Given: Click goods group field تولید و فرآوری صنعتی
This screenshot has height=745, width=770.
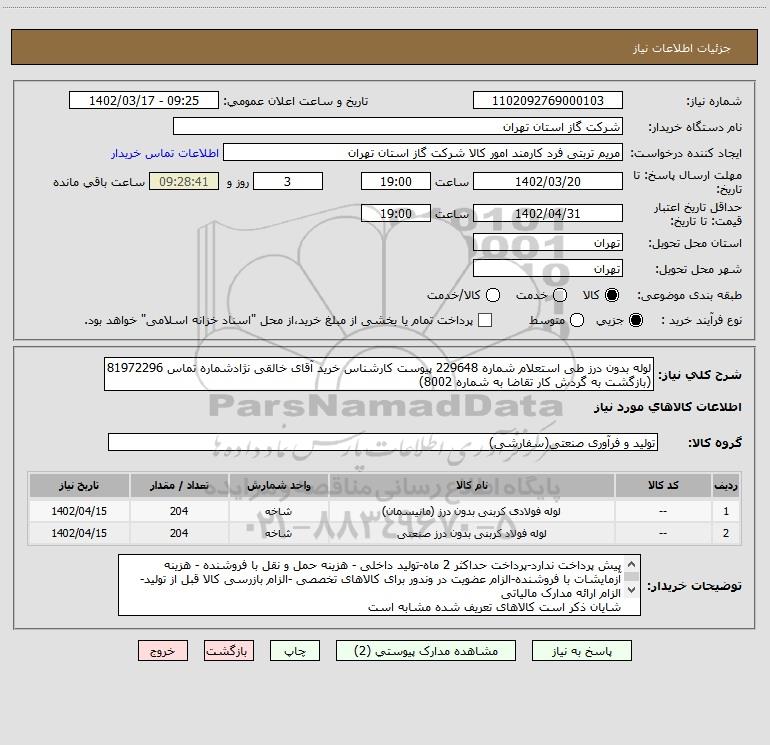Looking at the screenshot, I should pyautogui.click(x=383, y=442).
